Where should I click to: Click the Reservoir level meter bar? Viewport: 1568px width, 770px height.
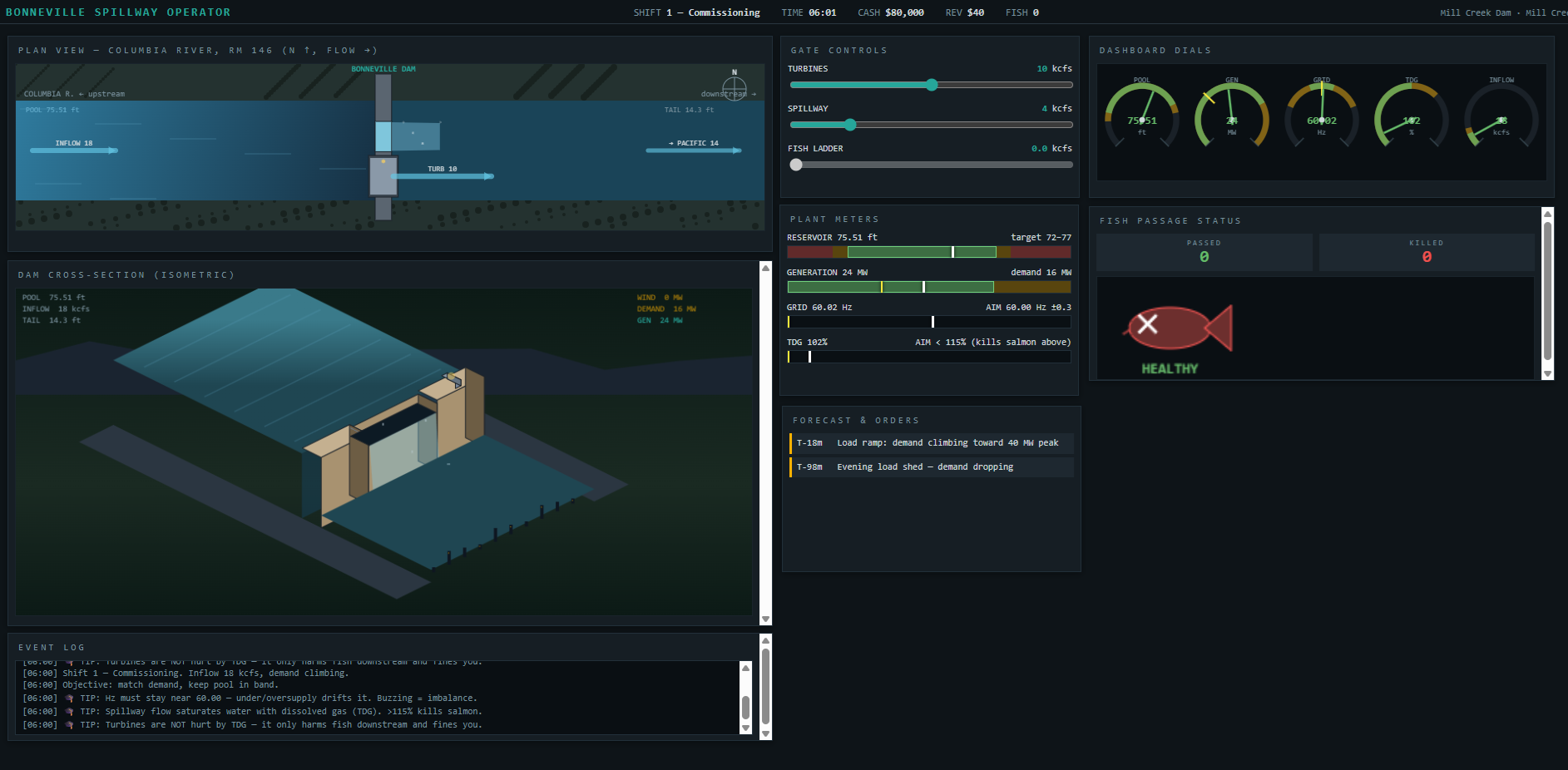tap(929, 252)
